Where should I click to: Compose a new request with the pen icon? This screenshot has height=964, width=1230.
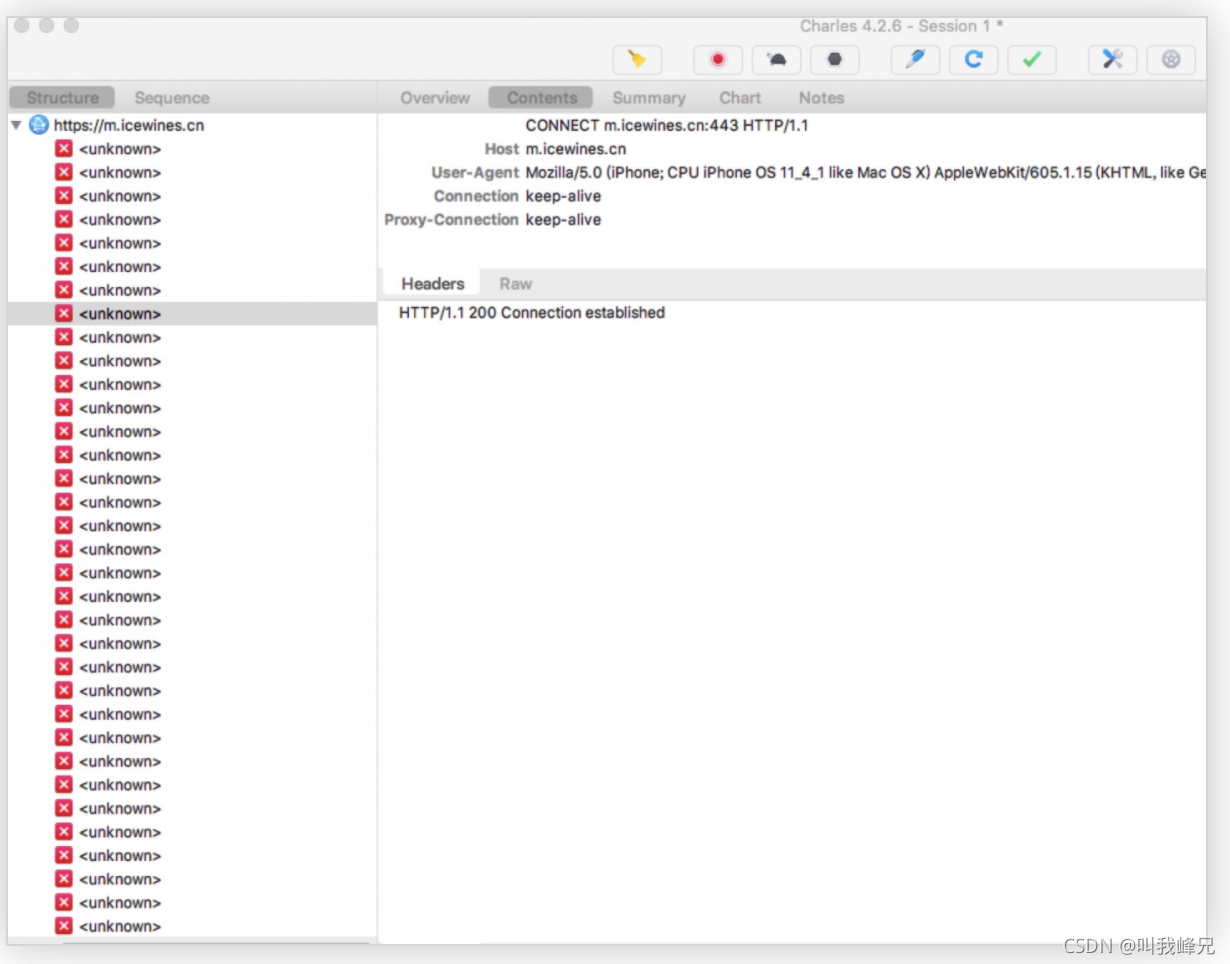[x=915, y=60]
